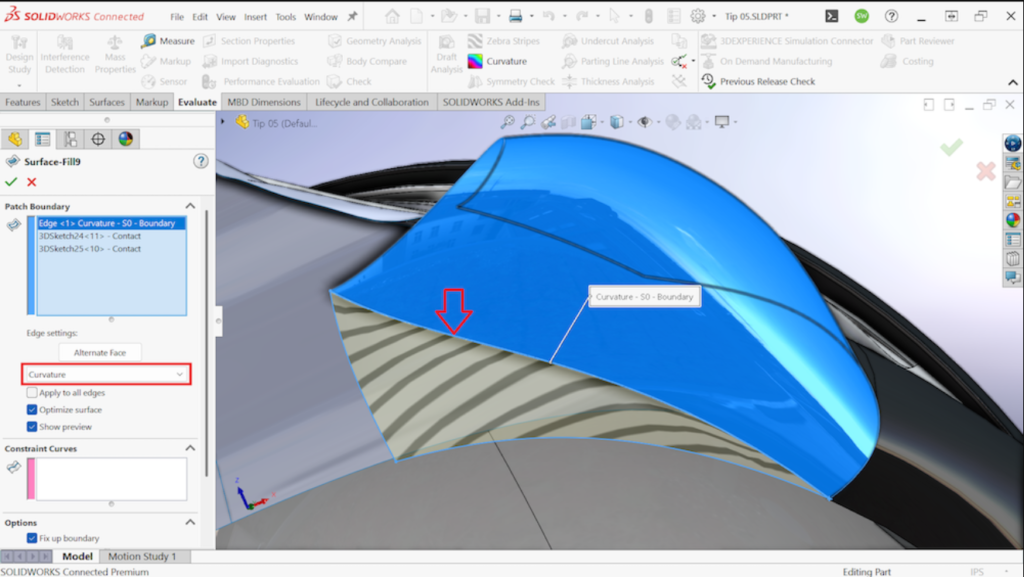This screenshot has height=577, width=1024.
Task: Run the Curvature analysis tool
Action: click(507, 61)
